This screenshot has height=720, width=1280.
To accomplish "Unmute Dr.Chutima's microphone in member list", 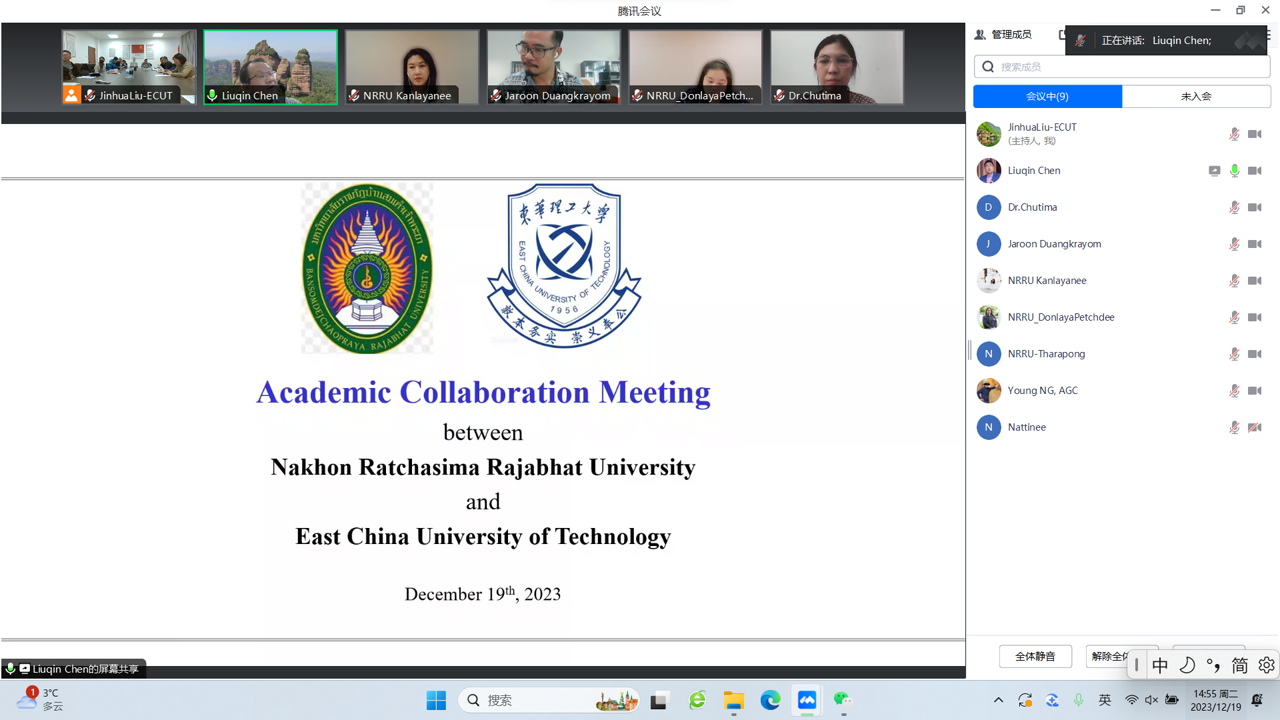I will pyautogui.click(x=1235, y=208).
